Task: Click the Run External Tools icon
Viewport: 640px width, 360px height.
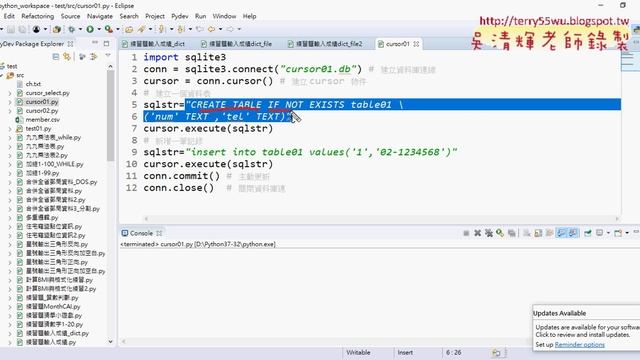Action: coord(108,29)
